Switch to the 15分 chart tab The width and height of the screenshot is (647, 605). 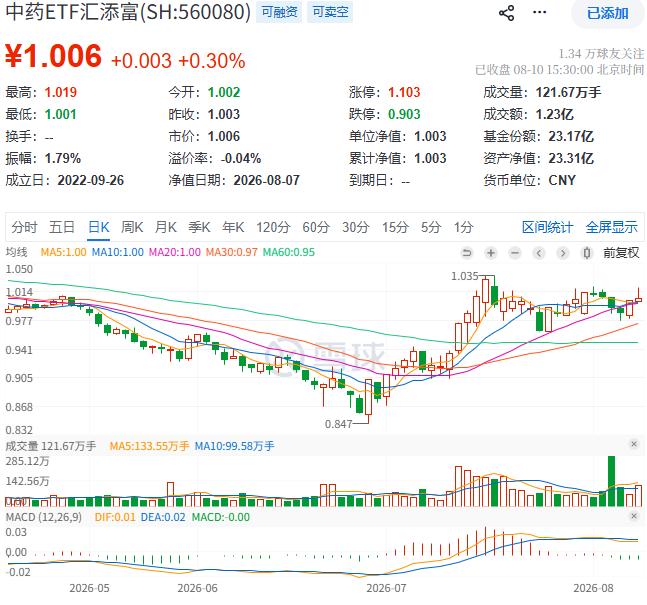coord(395,227)
